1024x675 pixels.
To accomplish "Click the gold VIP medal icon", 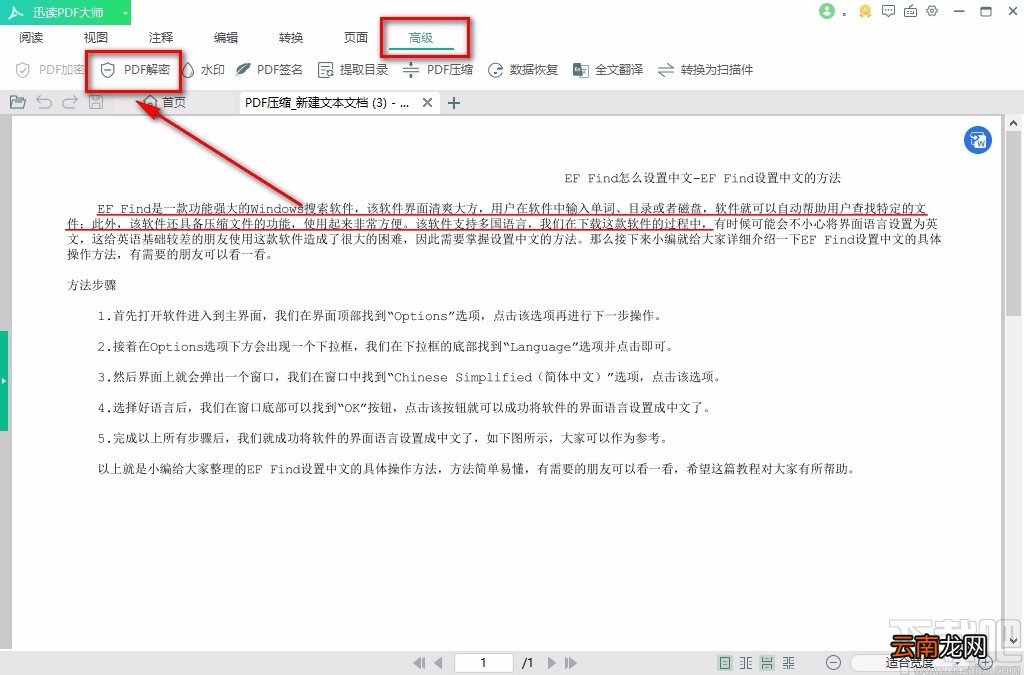I will pos(865,11).
